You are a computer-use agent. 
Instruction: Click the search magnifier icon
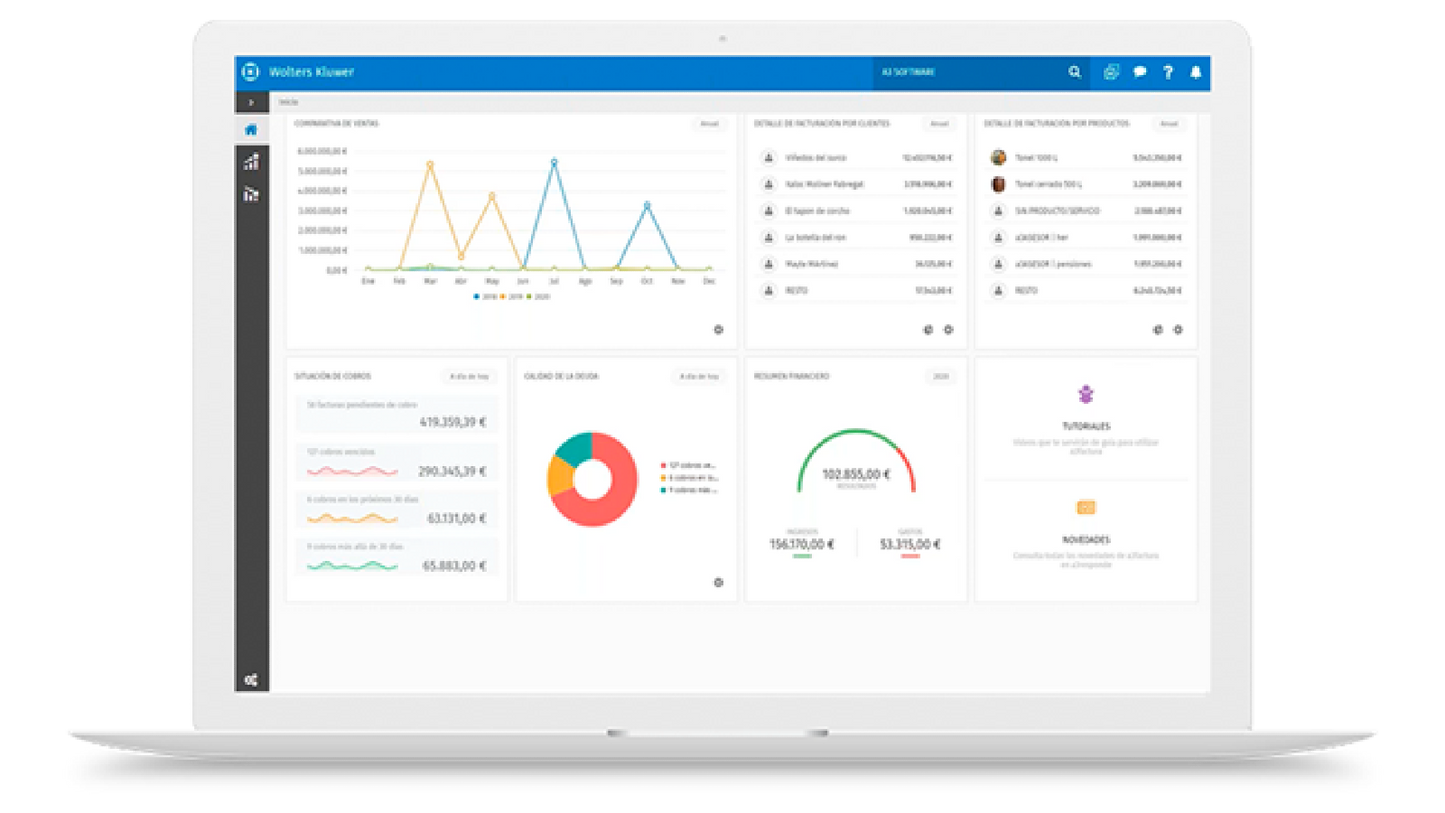[1074, 72]
